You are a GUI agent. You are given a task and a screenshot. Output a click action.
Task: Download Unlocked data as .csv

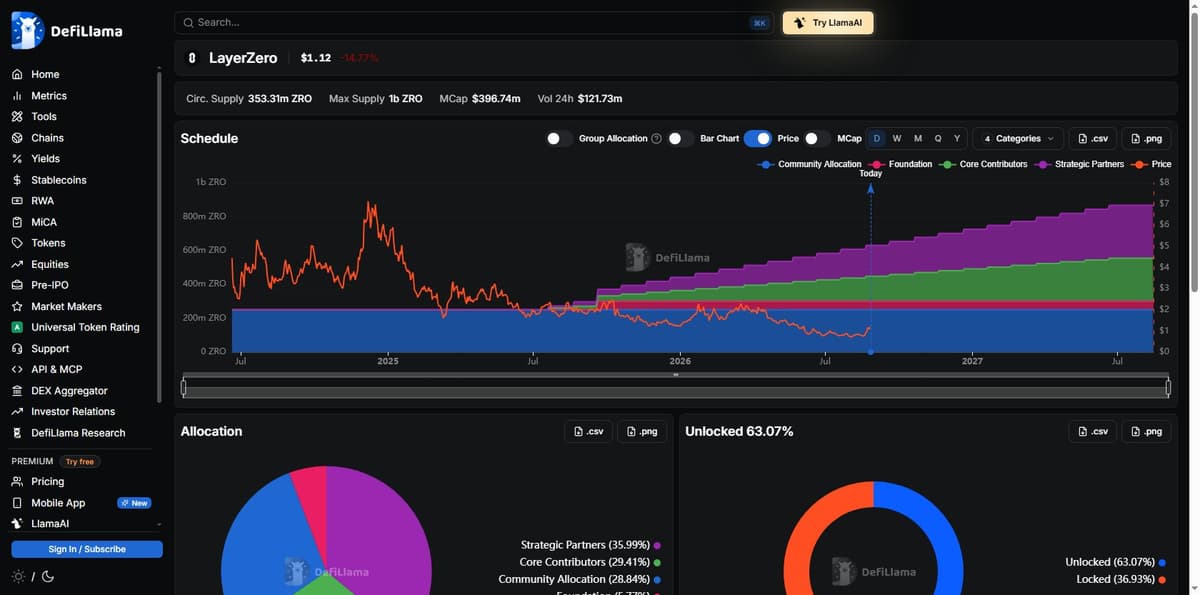(x=1093, y=431)
